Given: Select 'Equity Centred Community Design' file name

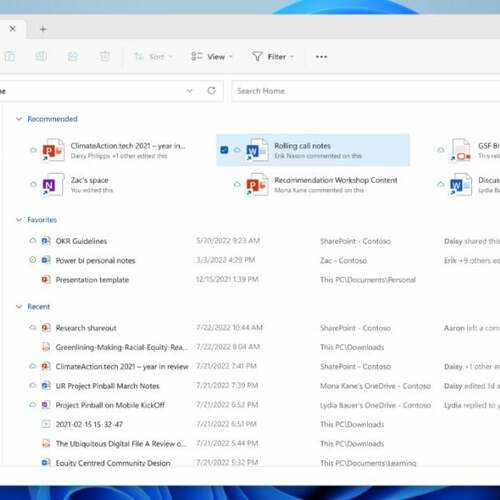Looking at the screenshot, I should (x=113, y=463).
